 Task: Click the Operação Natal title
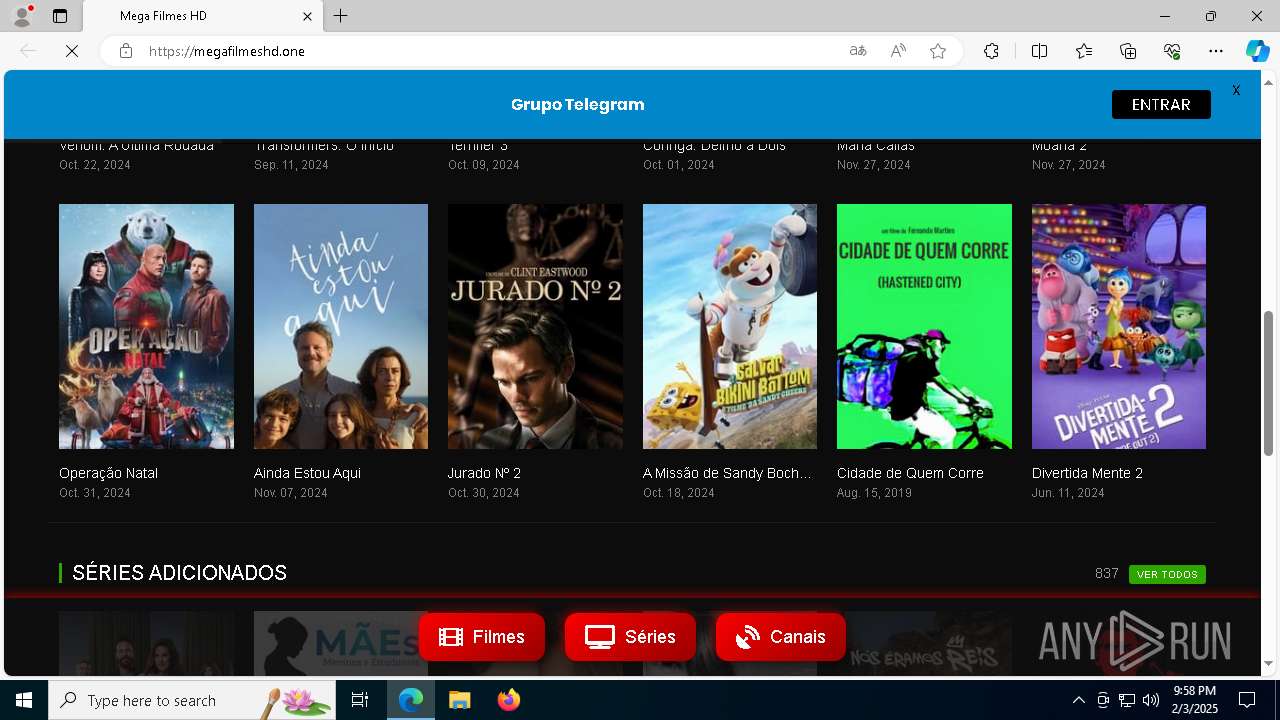tap(108, 473)
